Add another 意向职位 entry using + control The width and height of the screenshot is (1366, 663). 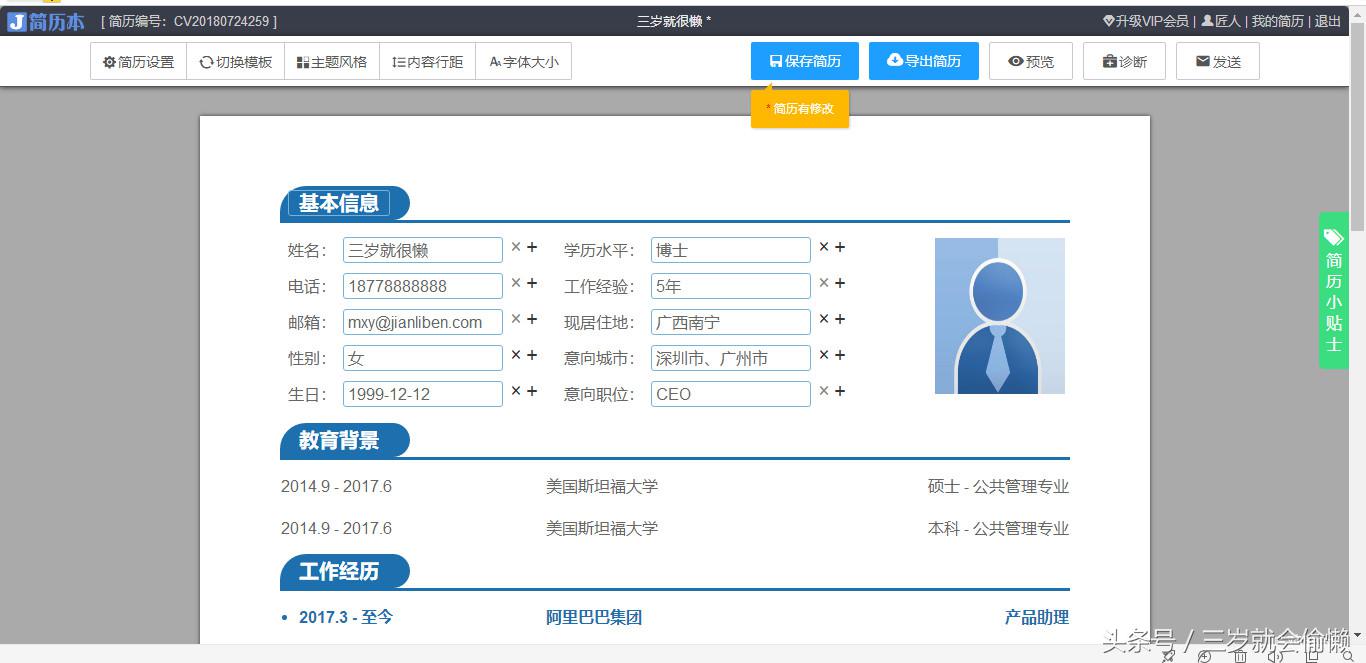coord(840,390)
